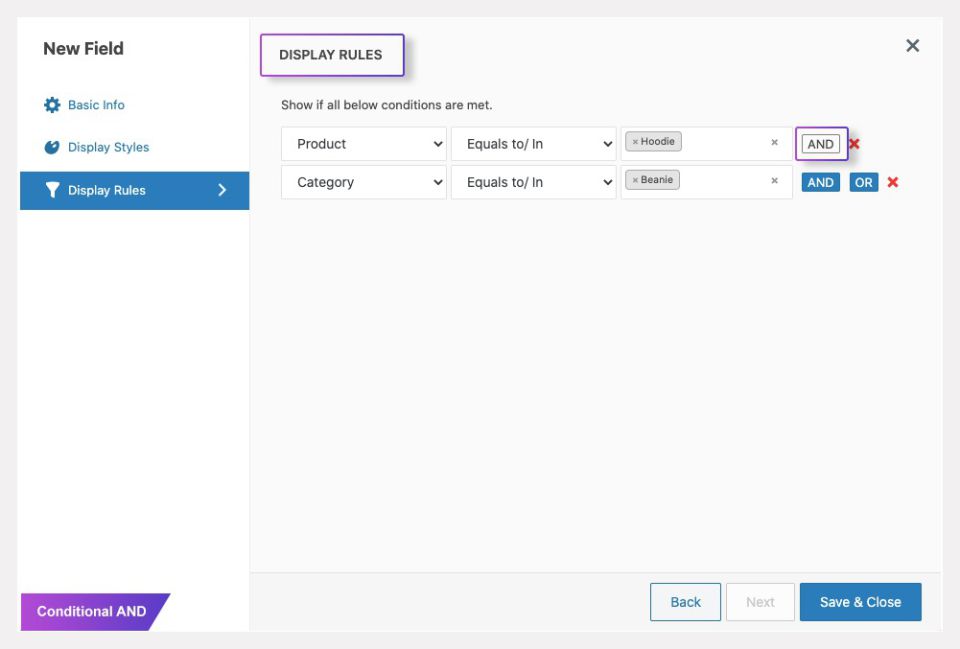Screen dimensions: 960x649
Task: Click the Display Rules funnel icon
Action: (52, 190)
